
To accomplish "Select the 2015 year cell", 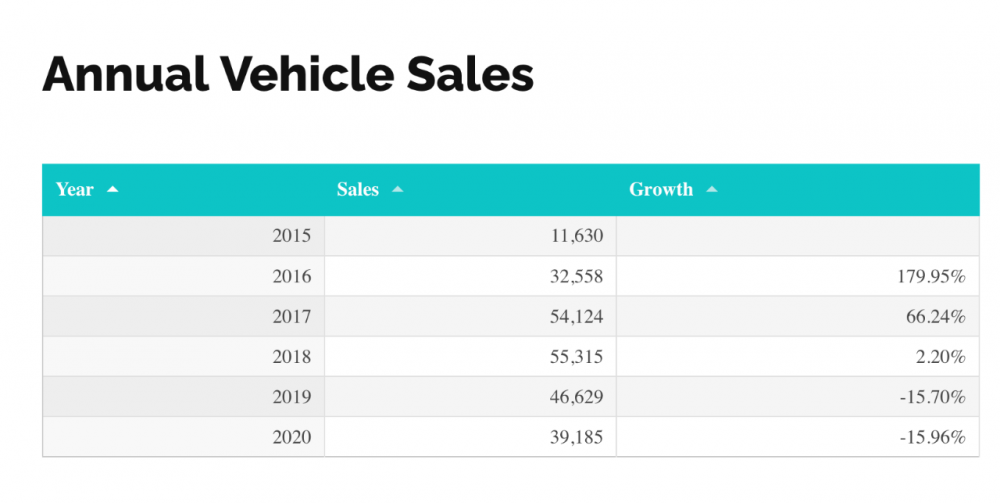I will point(291,236).
